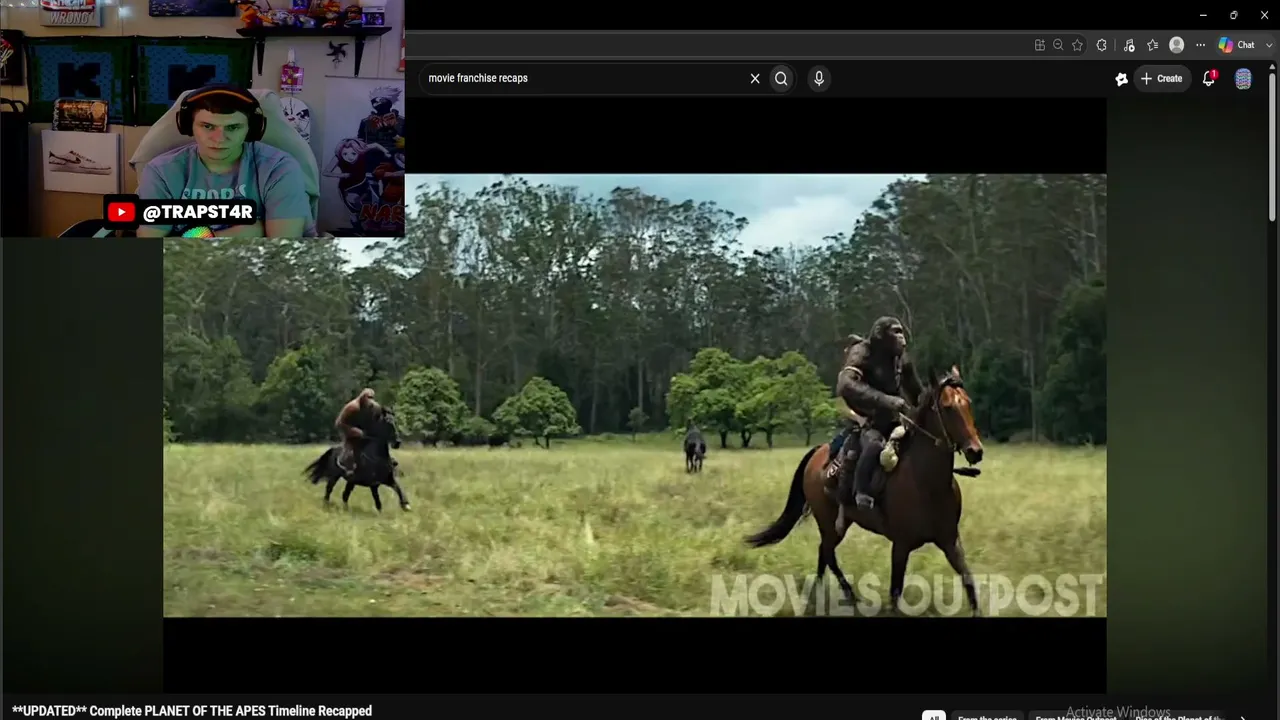
Task: Add this page to favorites star
Action: [1077, 45]
